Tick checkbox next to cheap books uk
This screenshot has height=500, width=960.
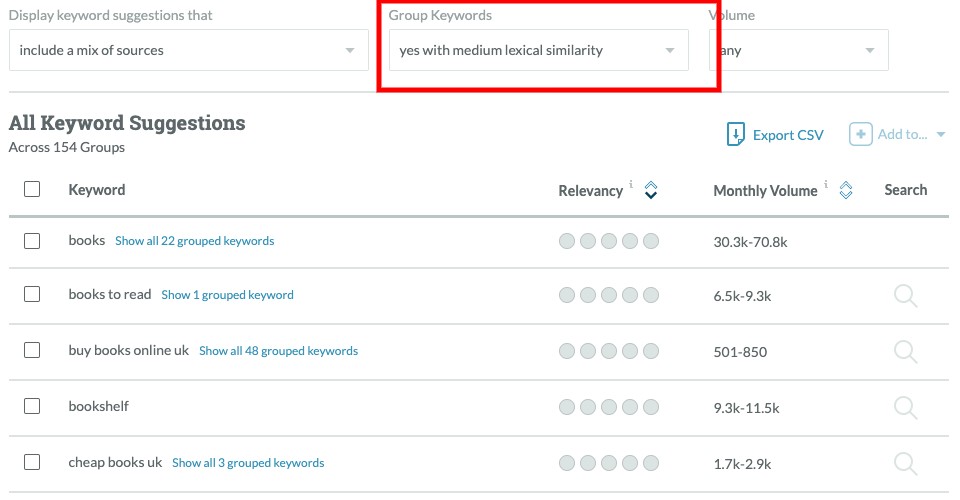[32, 462]
